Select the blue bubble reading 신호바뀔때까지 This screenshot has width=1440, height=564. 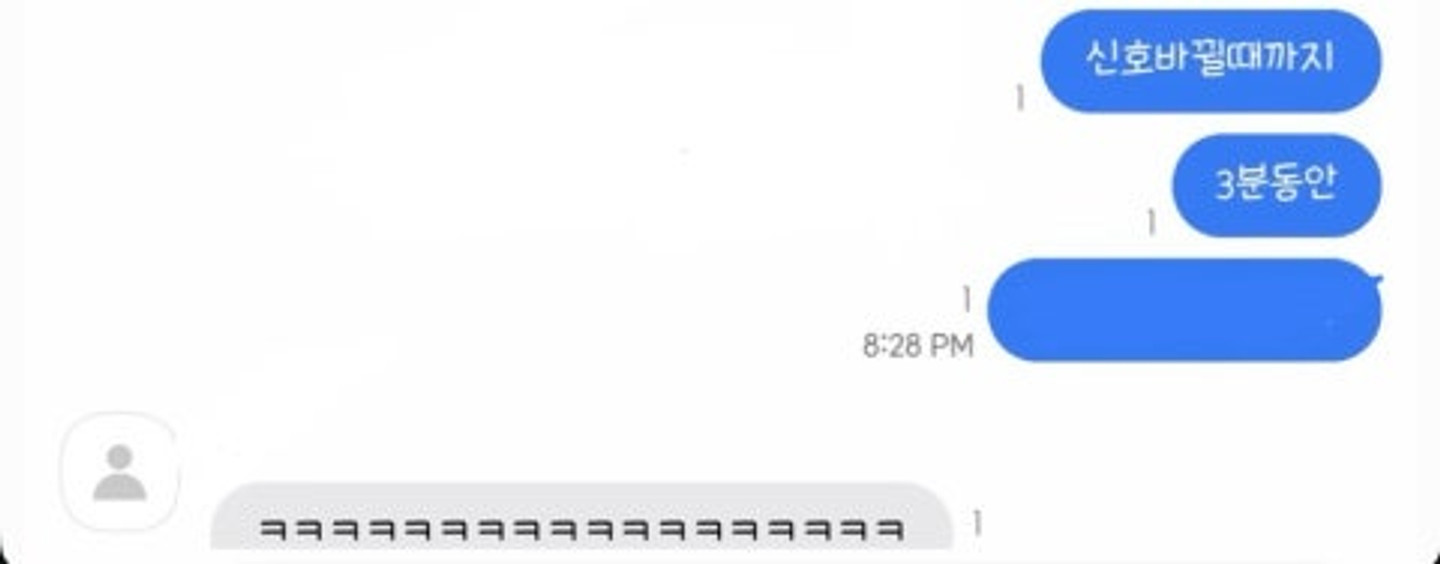pyautogui.click(x=1211, y=60)
